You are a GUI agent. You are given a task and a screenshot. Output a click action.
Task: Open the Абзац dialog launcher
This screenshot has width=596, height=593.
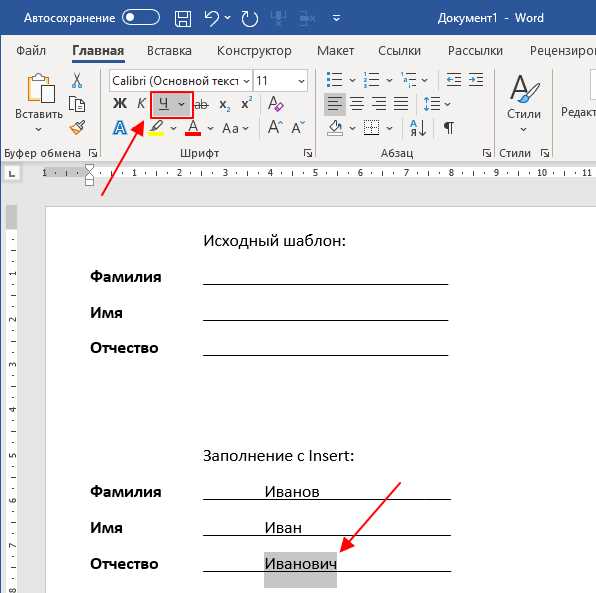point(486,153)
